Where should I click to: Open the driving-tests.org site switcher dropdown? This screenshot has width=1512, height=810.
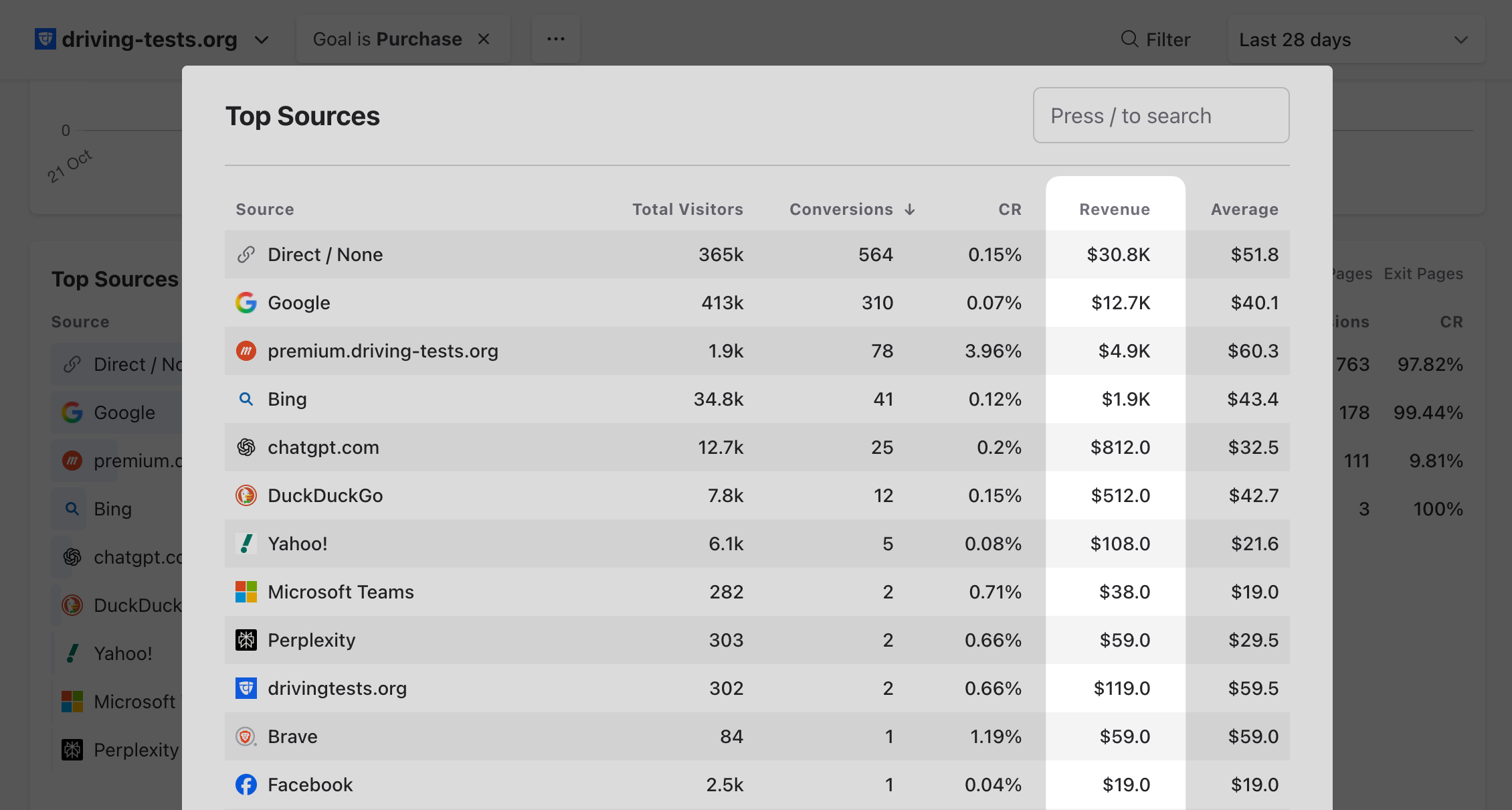pos(262,40)
